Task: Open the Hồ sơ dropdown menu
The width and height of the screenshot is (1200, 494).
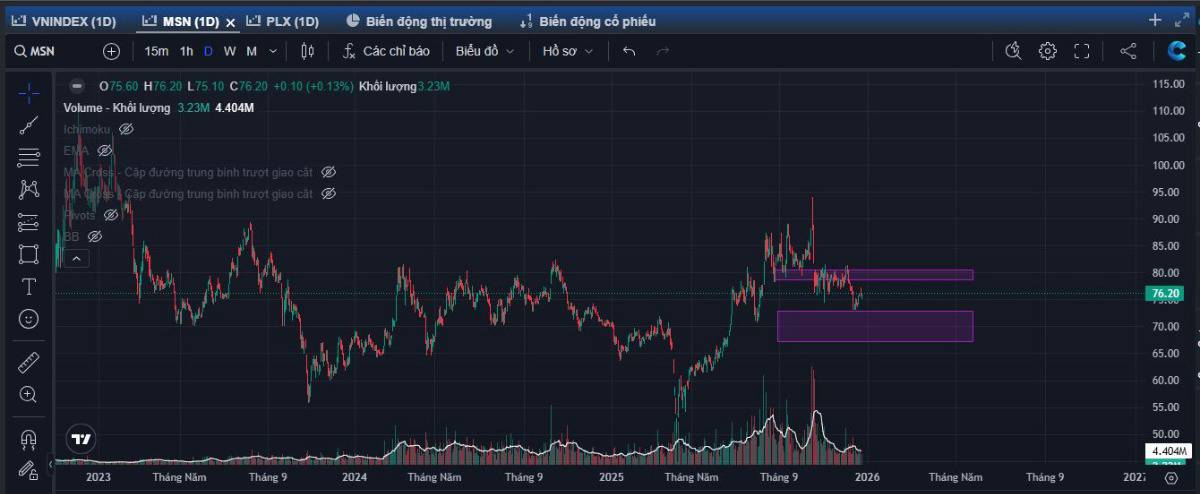Action: click(x=567, y=51)
